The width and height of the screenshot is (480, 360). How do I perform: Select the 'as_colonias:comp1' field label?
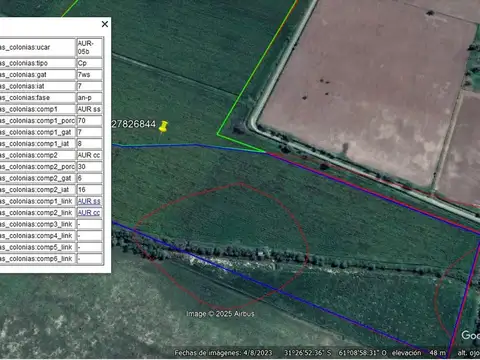pyautogui.click(x=29, y=109)
